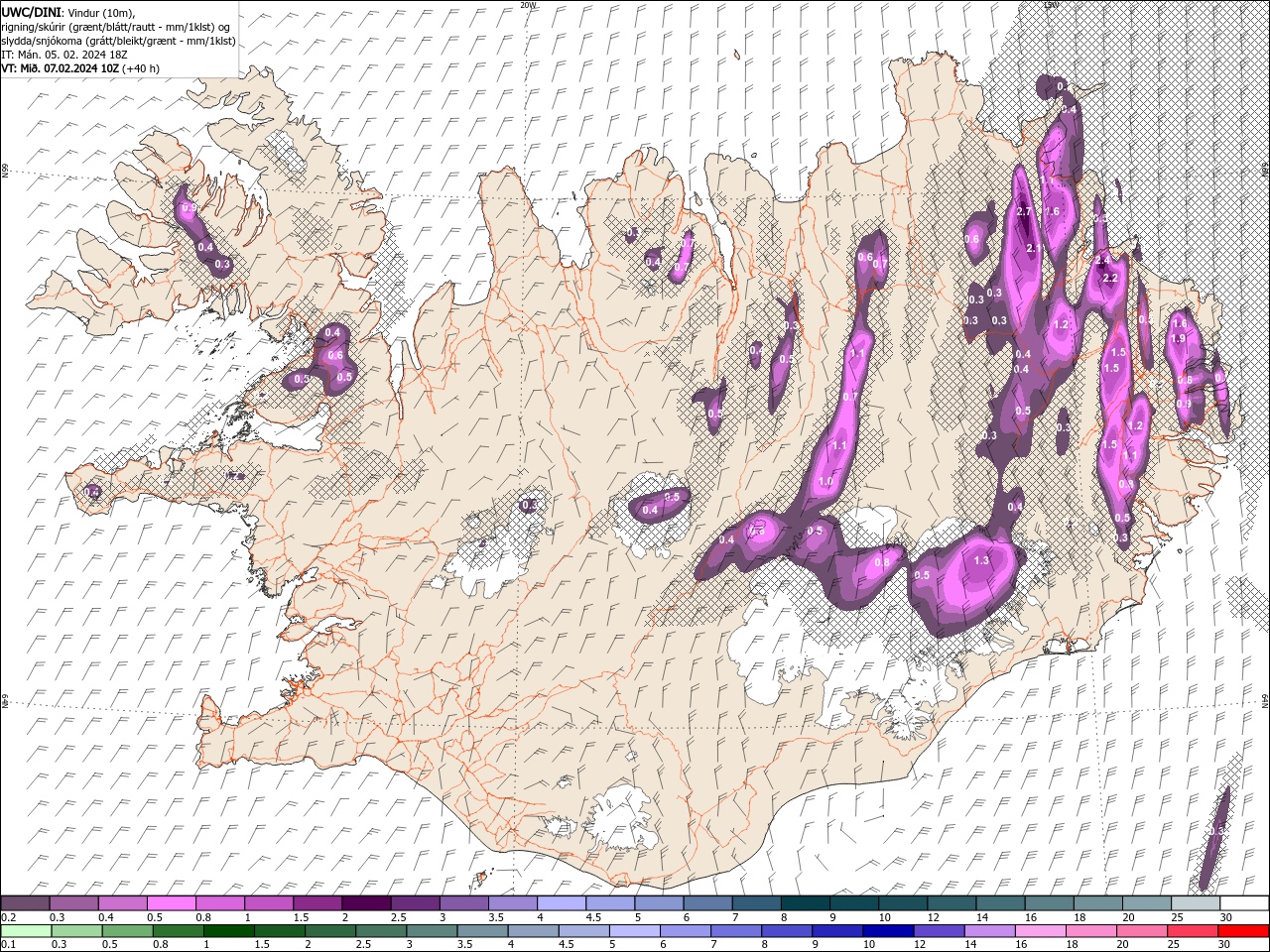Screen dimensions: 1270x952
Task: Select the 1.0 value in the central band
Action: [825, 482]
